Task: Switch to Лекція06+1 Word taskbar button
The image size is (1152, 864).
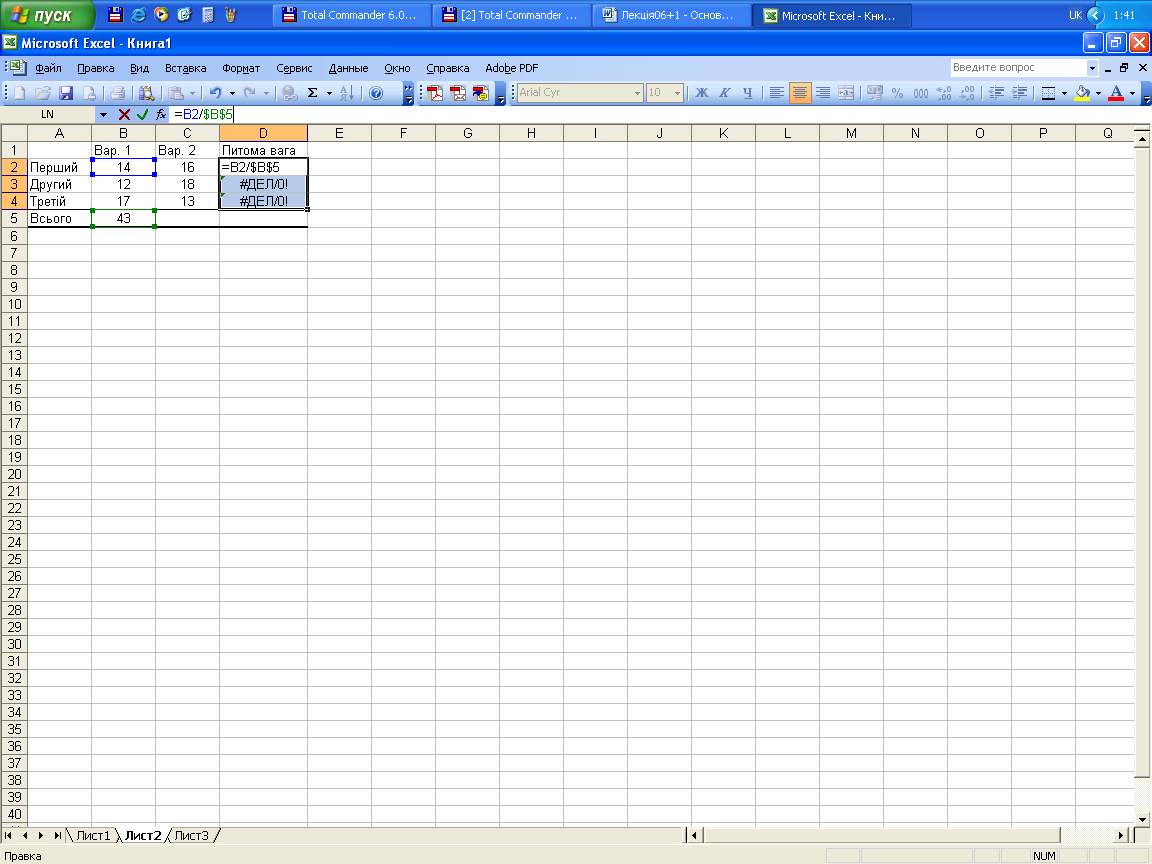Action: click(x=671, y=15)
